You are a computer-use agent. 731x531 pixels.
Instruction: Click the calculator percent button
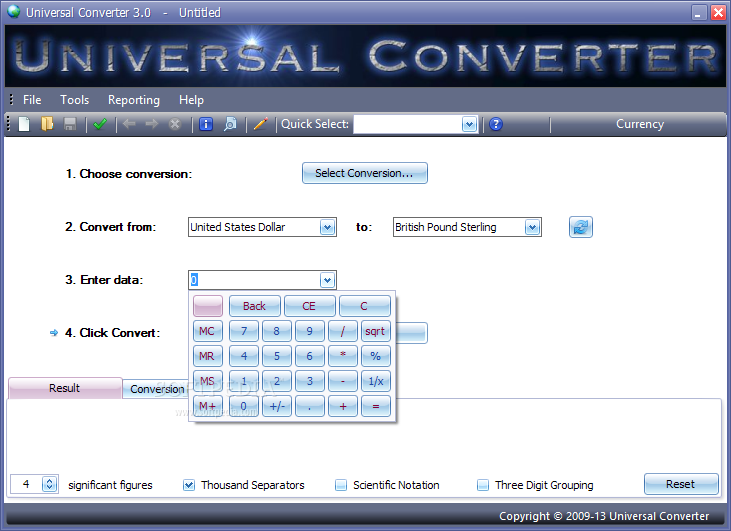[x=375, y=356]
